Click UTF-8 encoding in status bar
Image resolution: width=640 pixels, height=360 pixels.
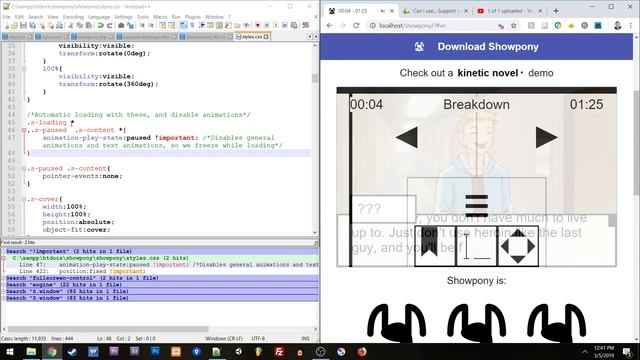(x=258, y=338)
